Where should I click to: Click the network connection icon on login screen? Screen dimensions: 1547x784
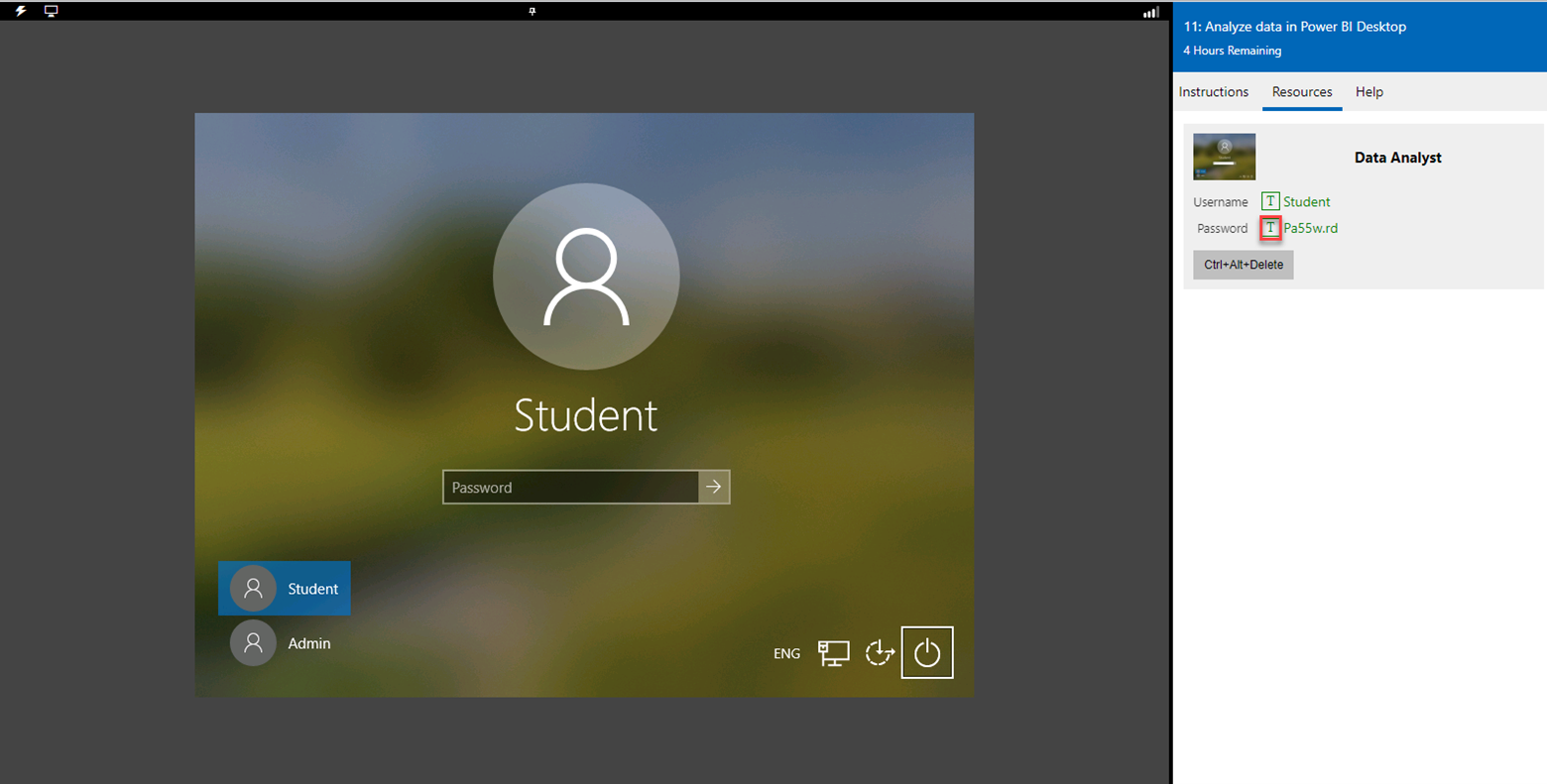click(x=833, y=652)
